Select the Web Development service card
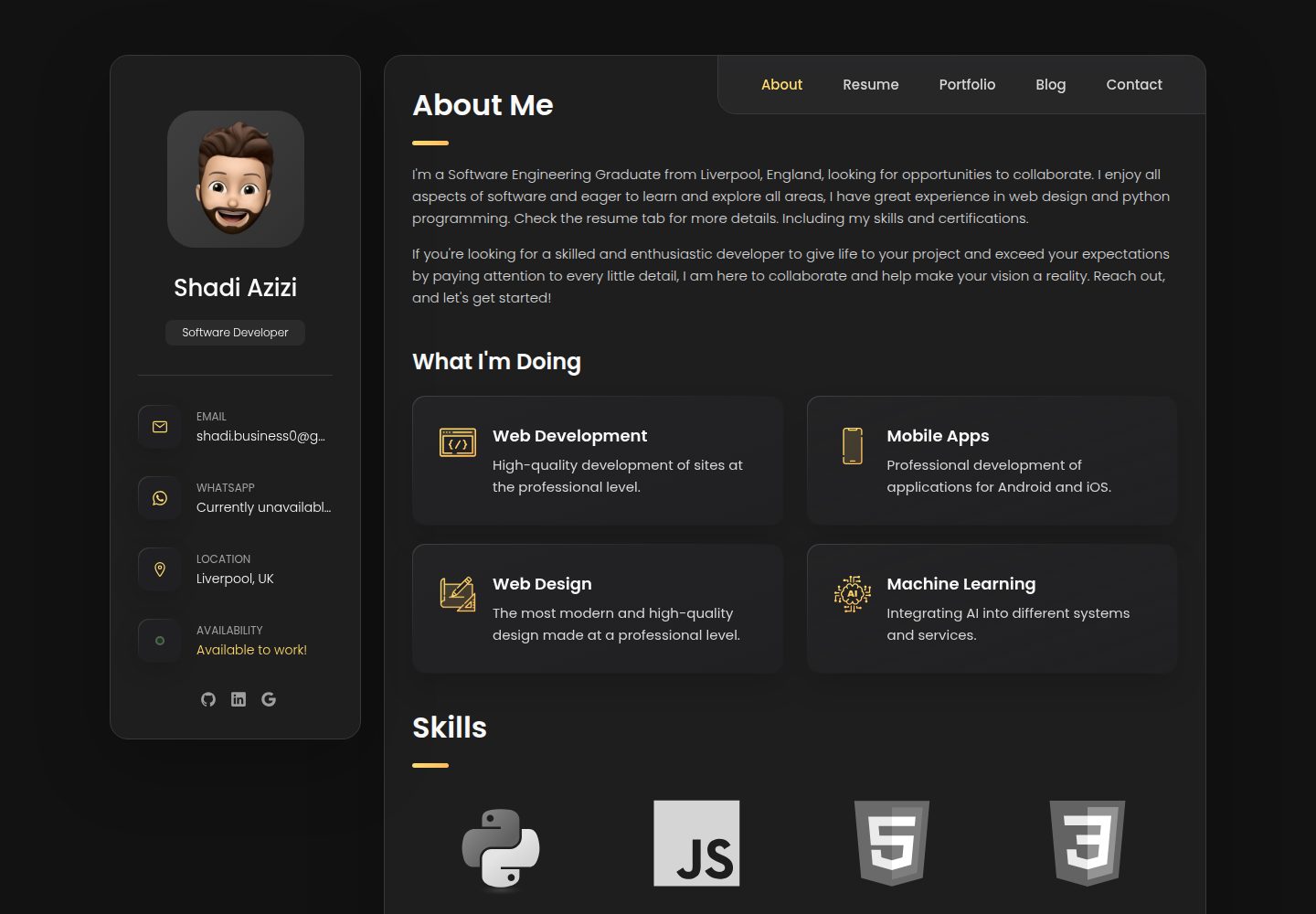The image size is (1316, 914). tap(598, 461)
